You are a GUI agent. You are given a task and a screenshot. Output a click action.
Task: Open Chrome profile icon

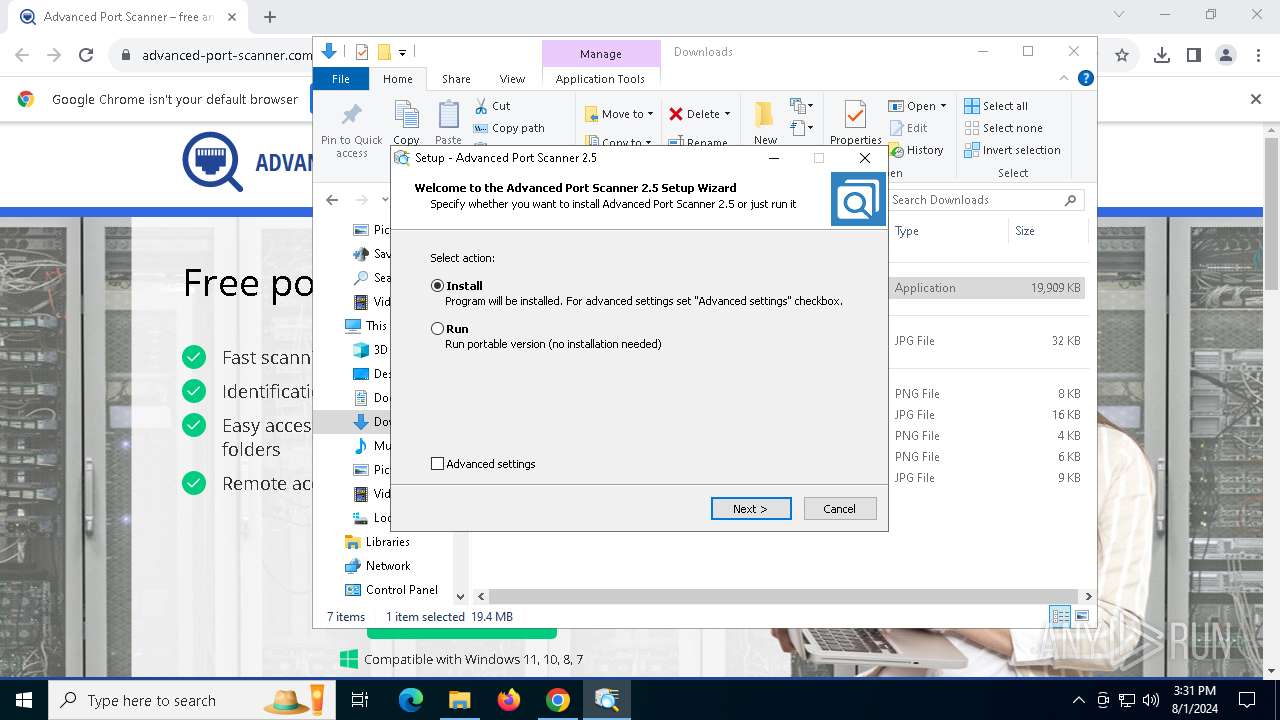click(x=1226, y=56)
